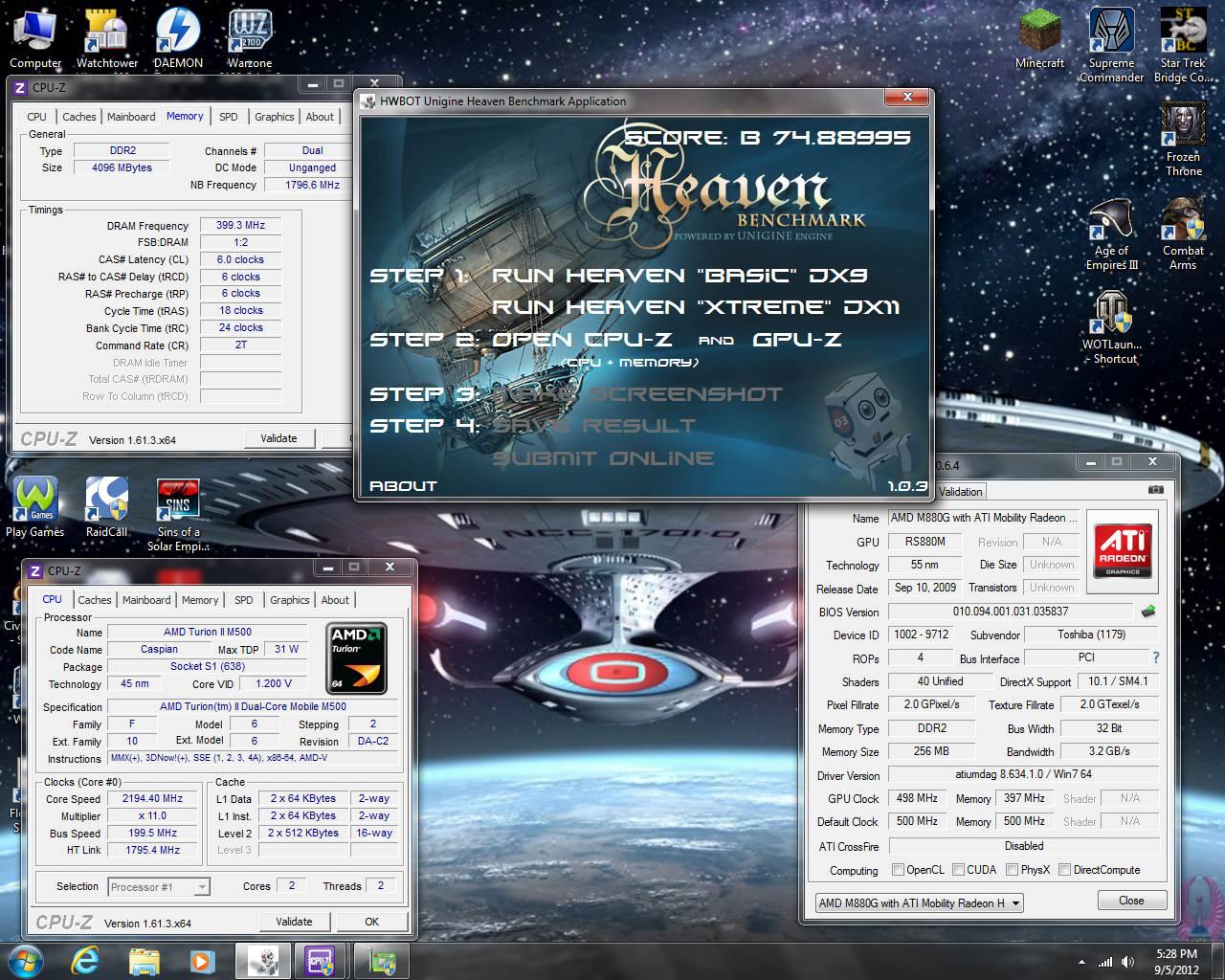Click OK in lower CPU-Z window
This screenshot has width=1225, height=980.
pos(371,922)
